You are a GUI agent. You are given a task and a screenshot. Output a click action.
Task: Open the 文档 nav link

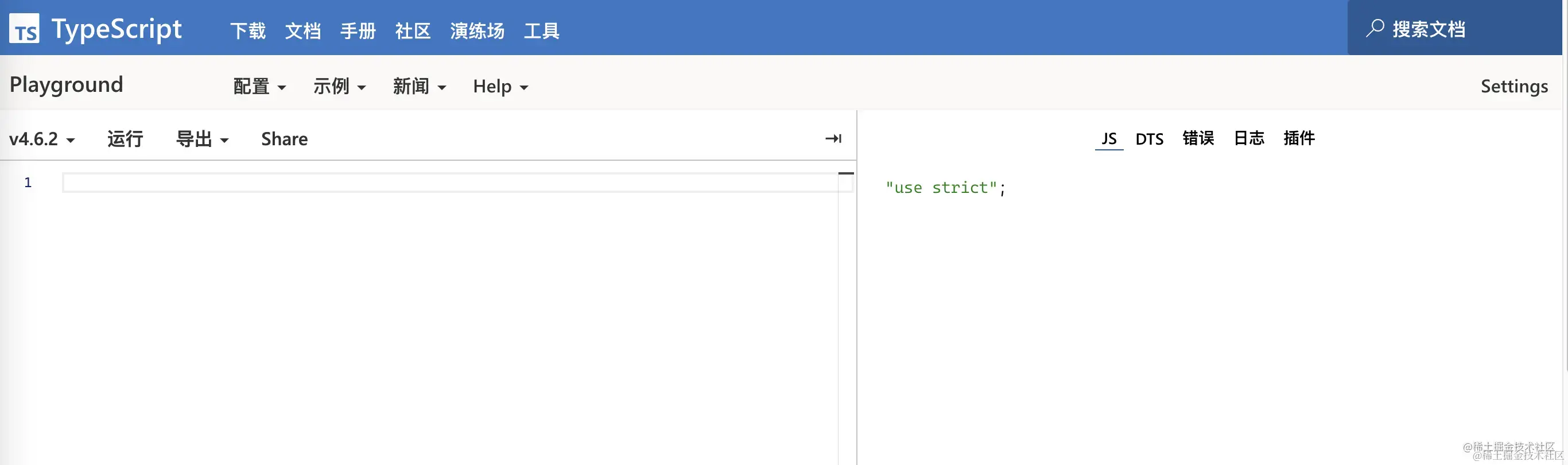pyautogui.click(x=302, y=30)
